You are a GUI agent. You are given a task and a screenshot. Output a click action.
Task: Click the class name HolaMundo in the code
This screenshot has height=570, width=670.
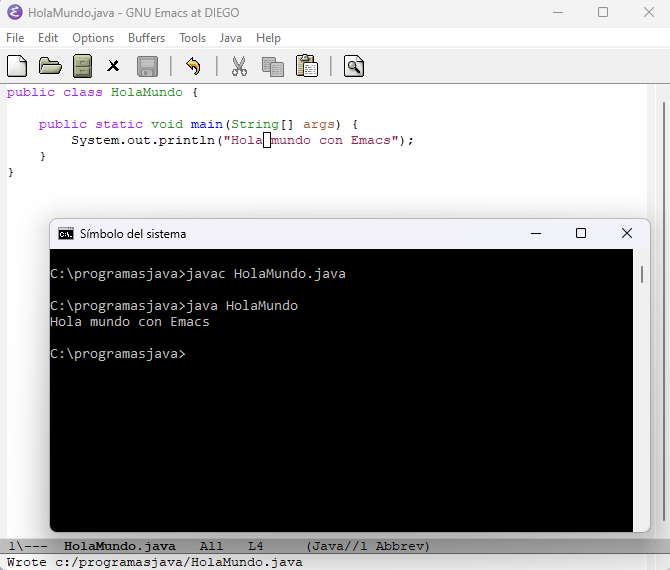147,92
